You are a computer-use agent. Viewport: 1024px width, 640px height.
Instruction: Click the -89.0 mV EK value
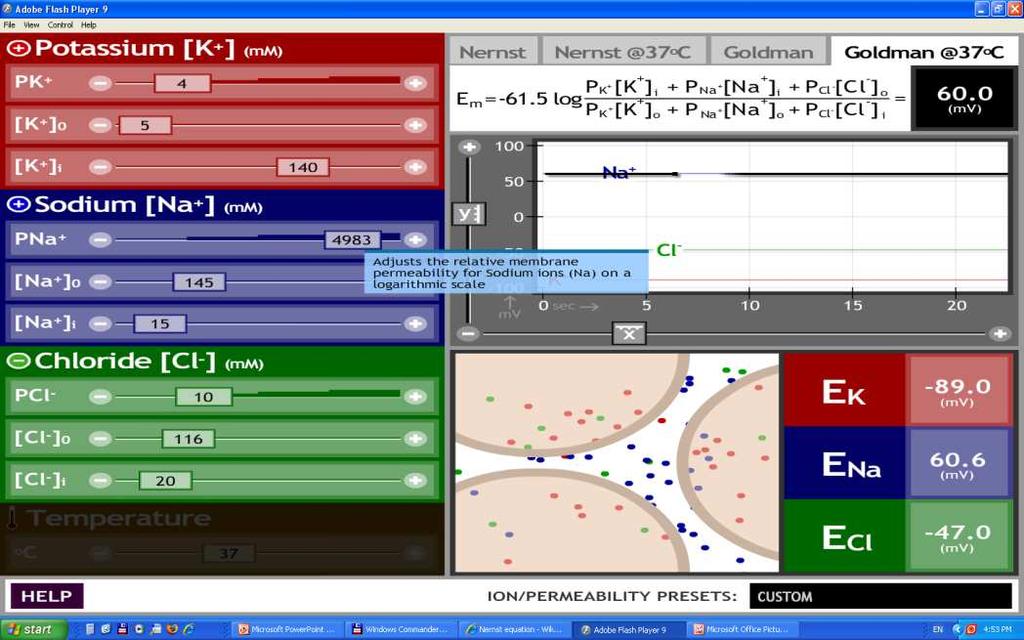(x=958, y=392)
